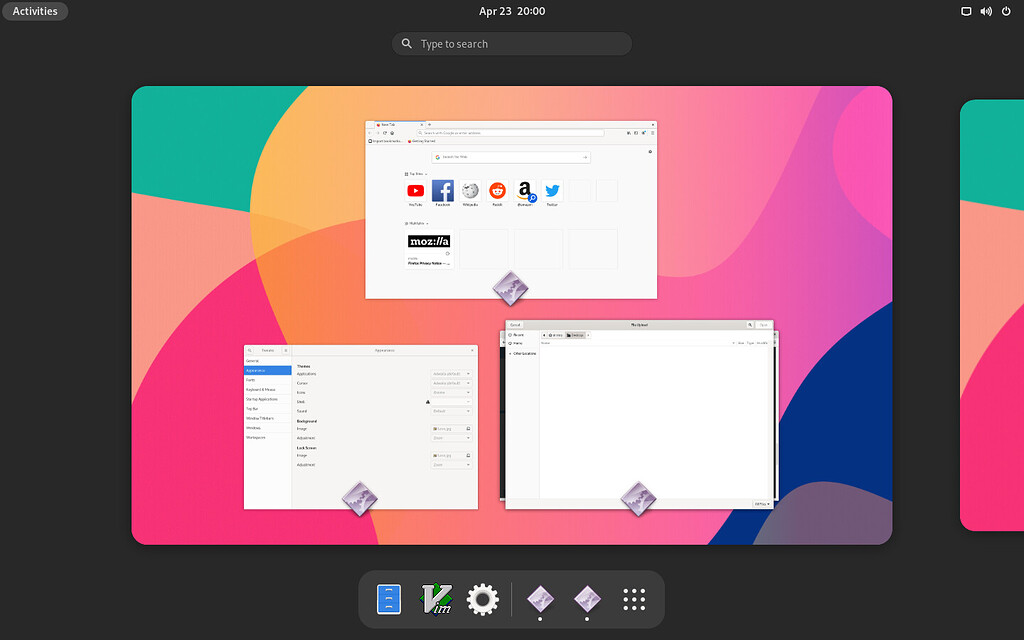
Task: Open the Wikipedia top site shortcut
Action: pos(470,190)
